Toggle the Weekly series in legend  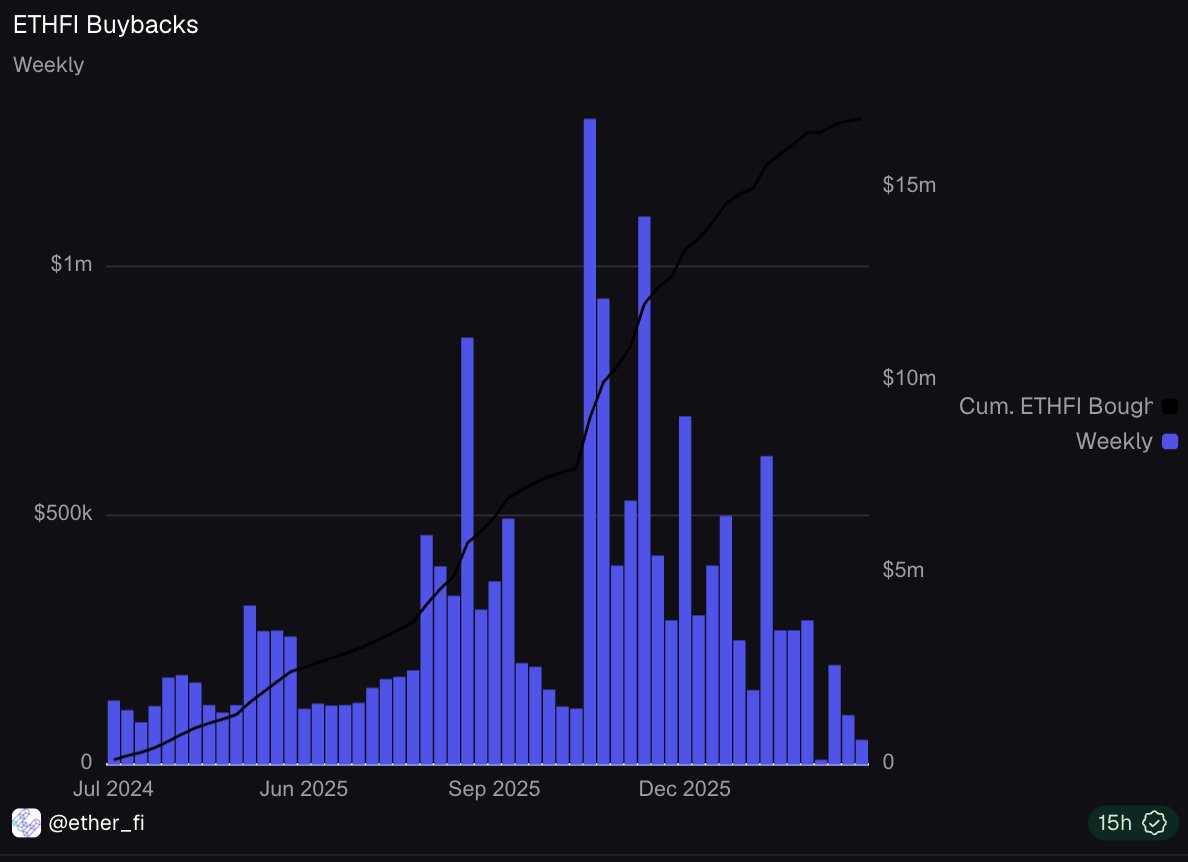coord(1127,441)
